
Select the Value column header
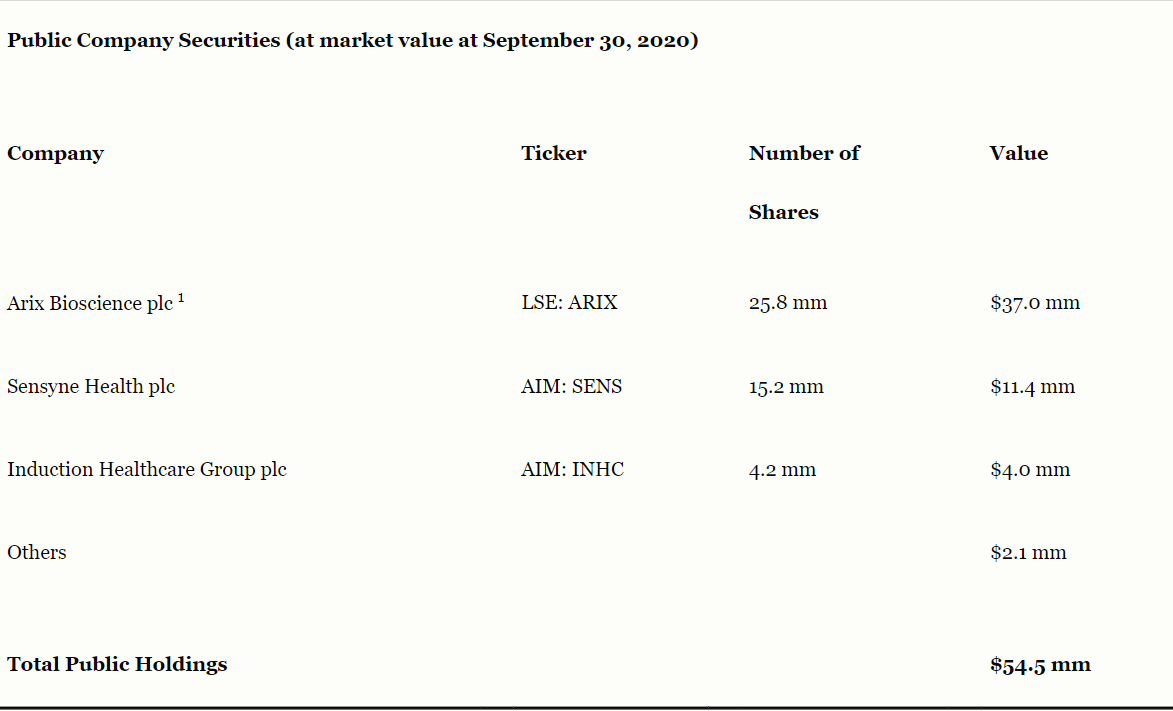click(x=1018, y=153)
